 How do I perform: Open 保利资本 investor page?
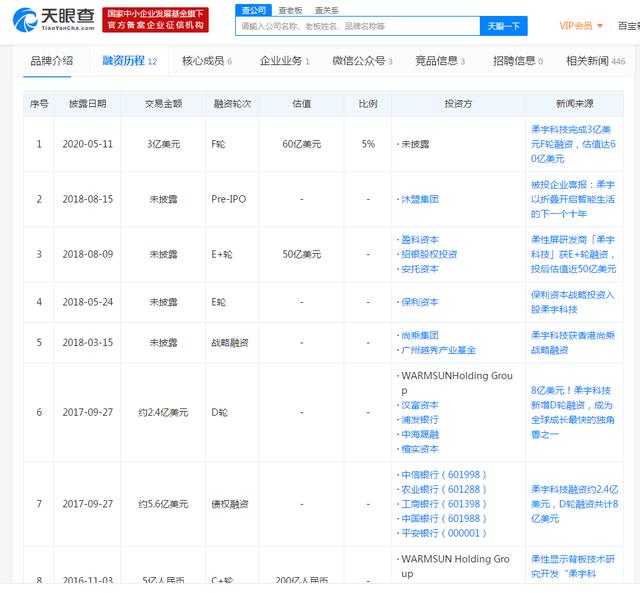click(419, 301)
